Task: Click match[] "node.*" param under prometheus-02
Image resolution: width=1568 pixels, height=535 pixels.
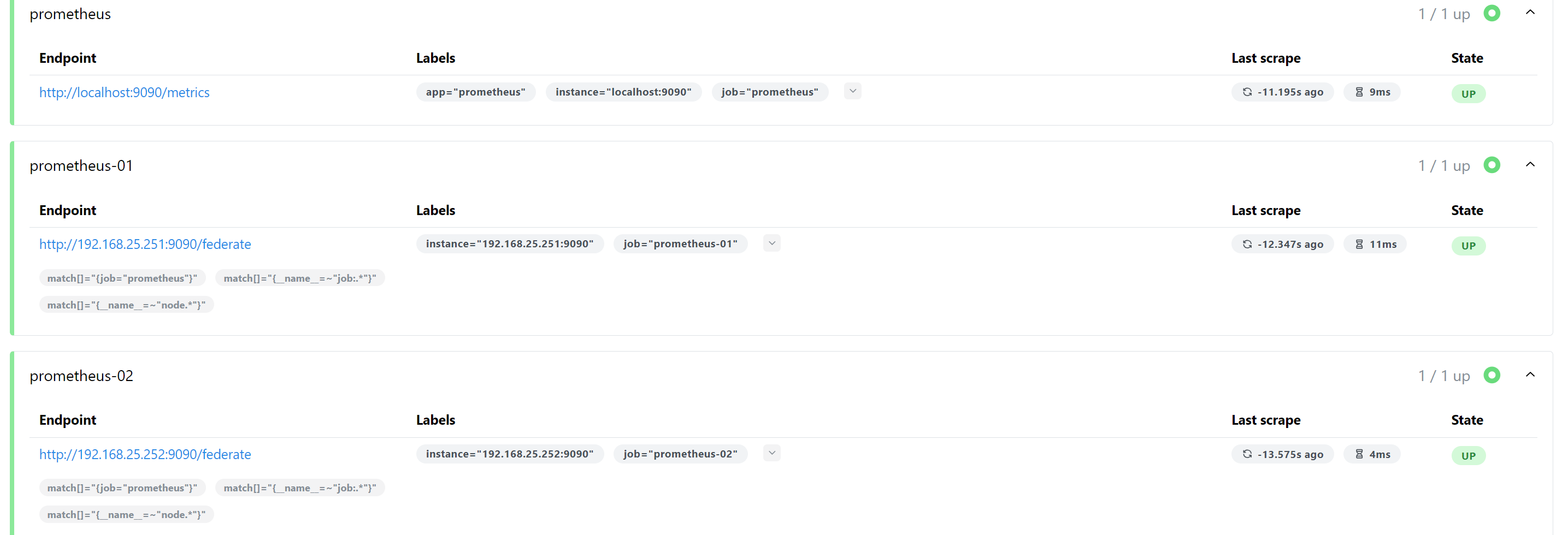Action: 126,514
